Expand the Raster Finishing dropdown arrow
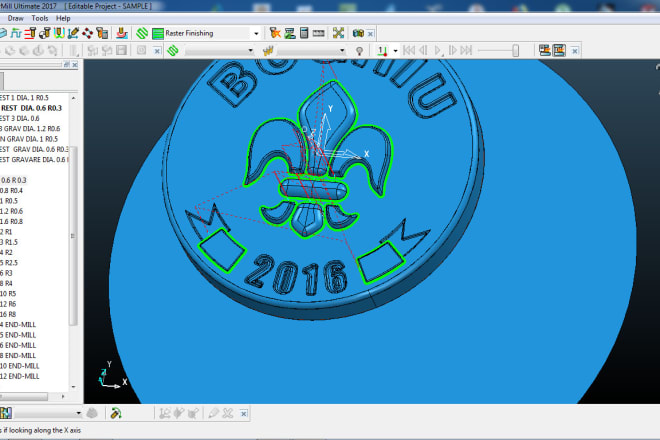This screenshot has height=440, width=660. (256, 34)
